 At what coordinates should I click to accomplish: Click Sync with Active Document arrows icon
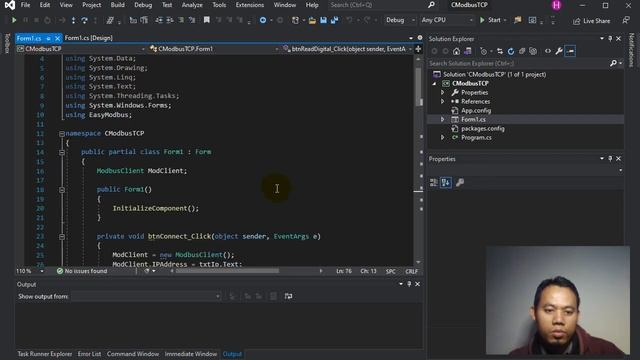(x=500, y=51)
